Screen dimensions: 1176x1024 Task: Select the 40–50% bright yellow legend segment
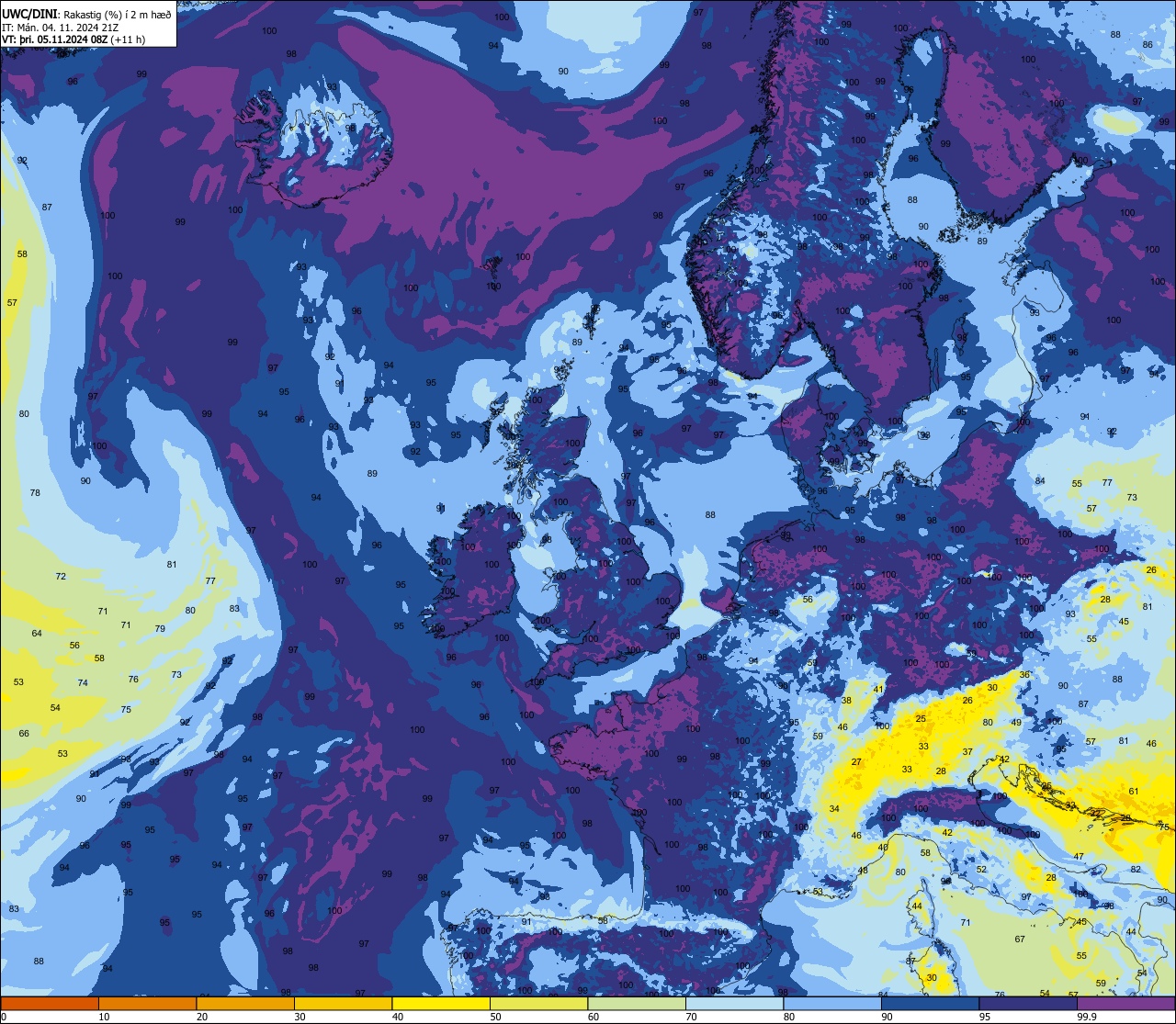click(x=441, y=1003)
